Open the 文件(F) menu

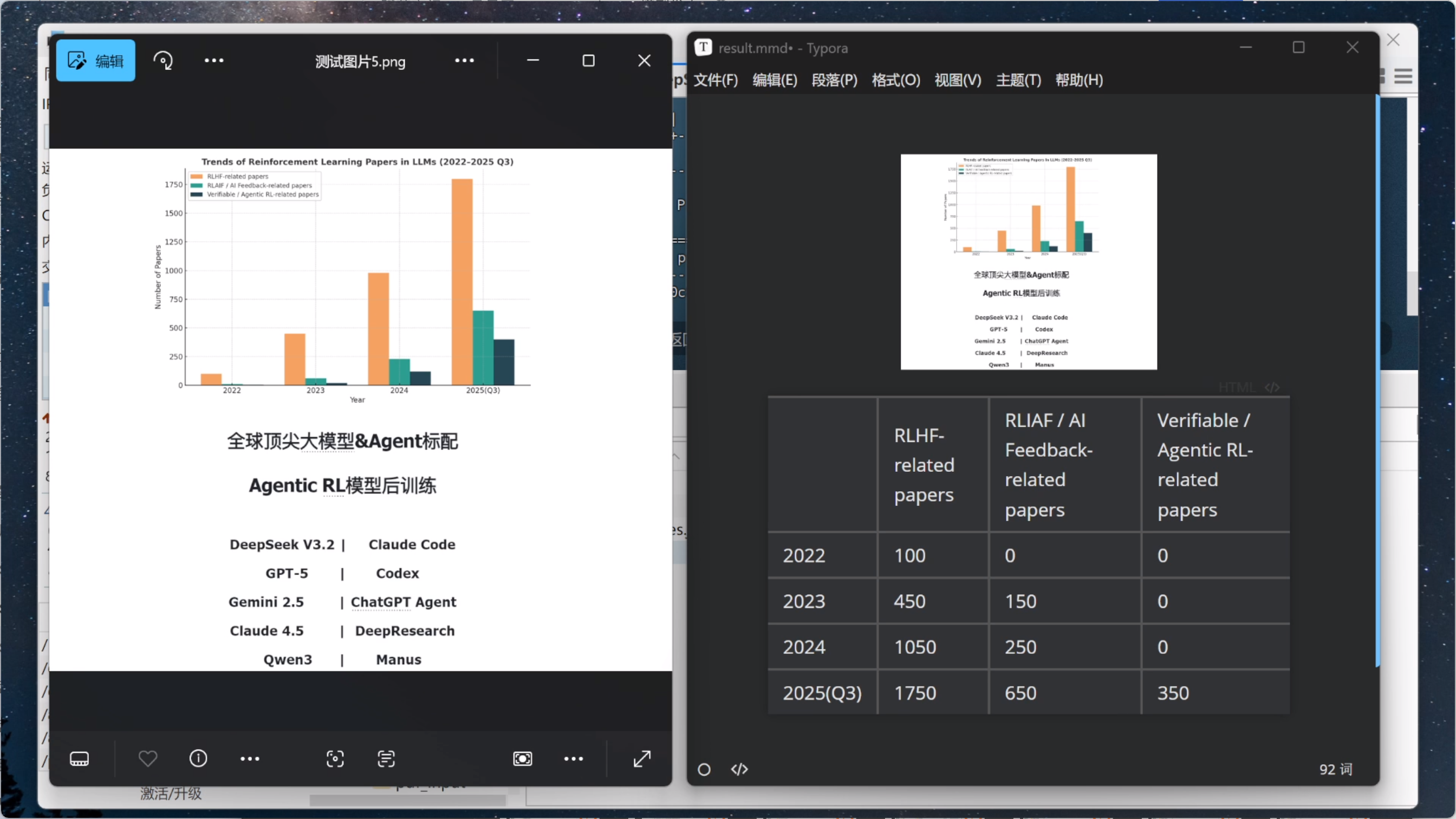point(716,80)
